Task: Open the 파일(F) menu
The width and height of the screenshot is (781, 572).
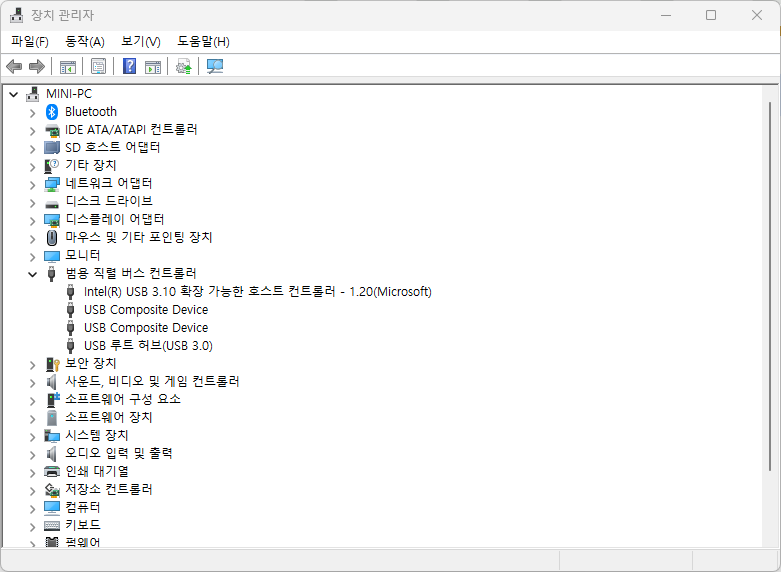Action: (30, 42)
